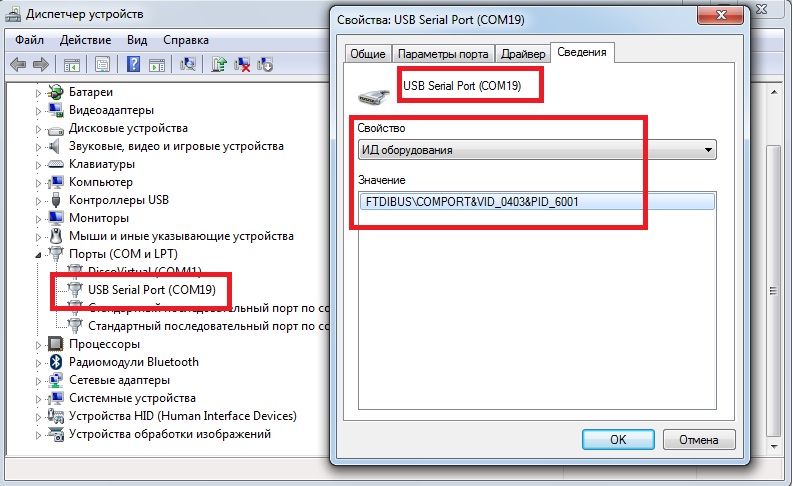The image size is (793, 486).
Task: Select the lower Стандартный последовательный порт item
Action: coord(208,326)
